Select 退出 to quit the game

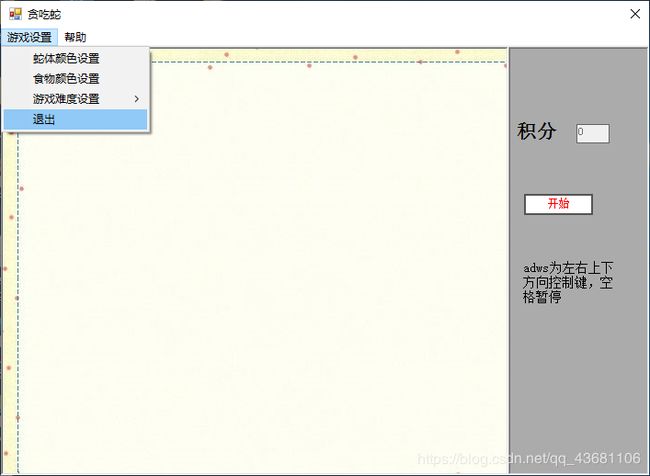pyautogui.click(x=75, y=119)
